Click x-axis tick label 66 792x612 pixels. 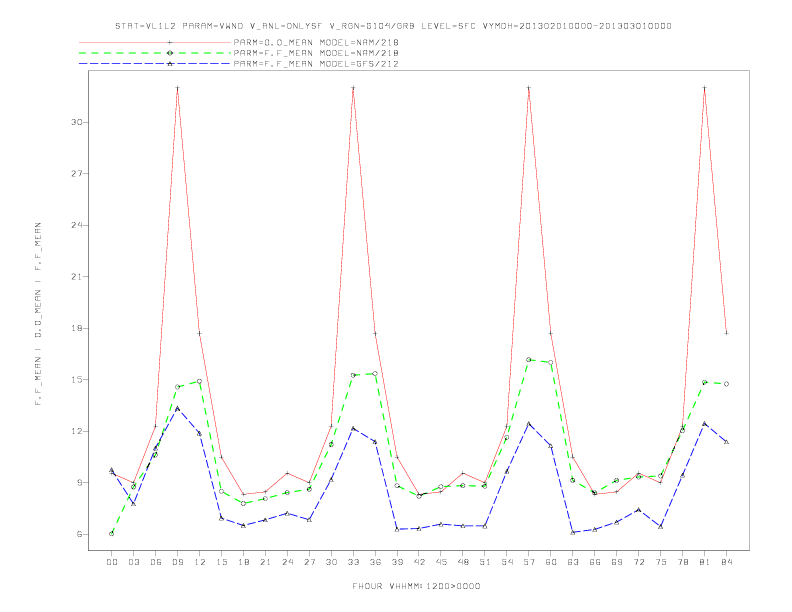pyautogui.click(x=595, y=562)
